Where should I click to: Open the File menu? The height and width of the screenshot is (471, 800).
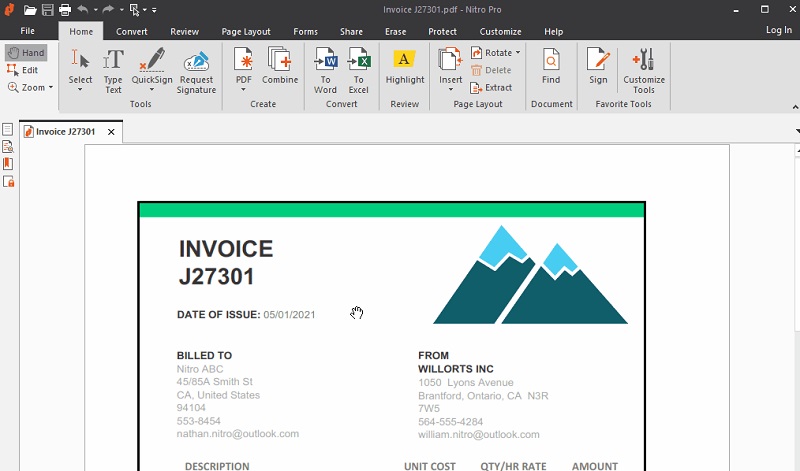coord(28,31)
